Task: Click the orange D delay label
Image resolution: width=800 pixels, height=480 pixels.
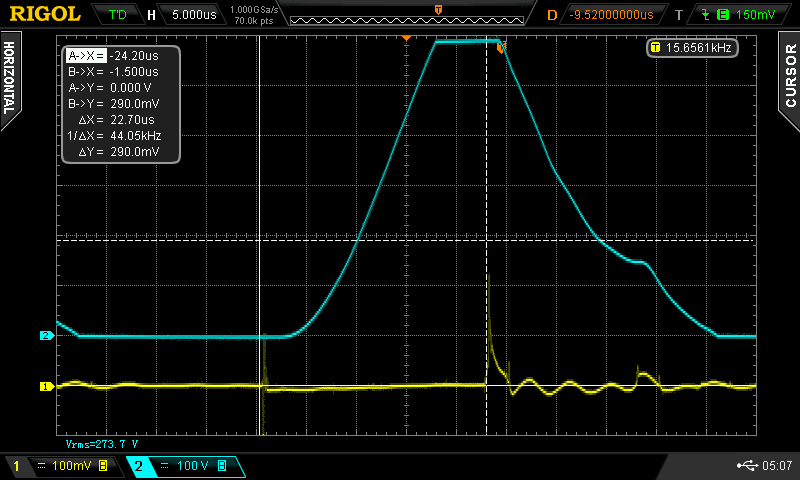Action: click(552, 15)
